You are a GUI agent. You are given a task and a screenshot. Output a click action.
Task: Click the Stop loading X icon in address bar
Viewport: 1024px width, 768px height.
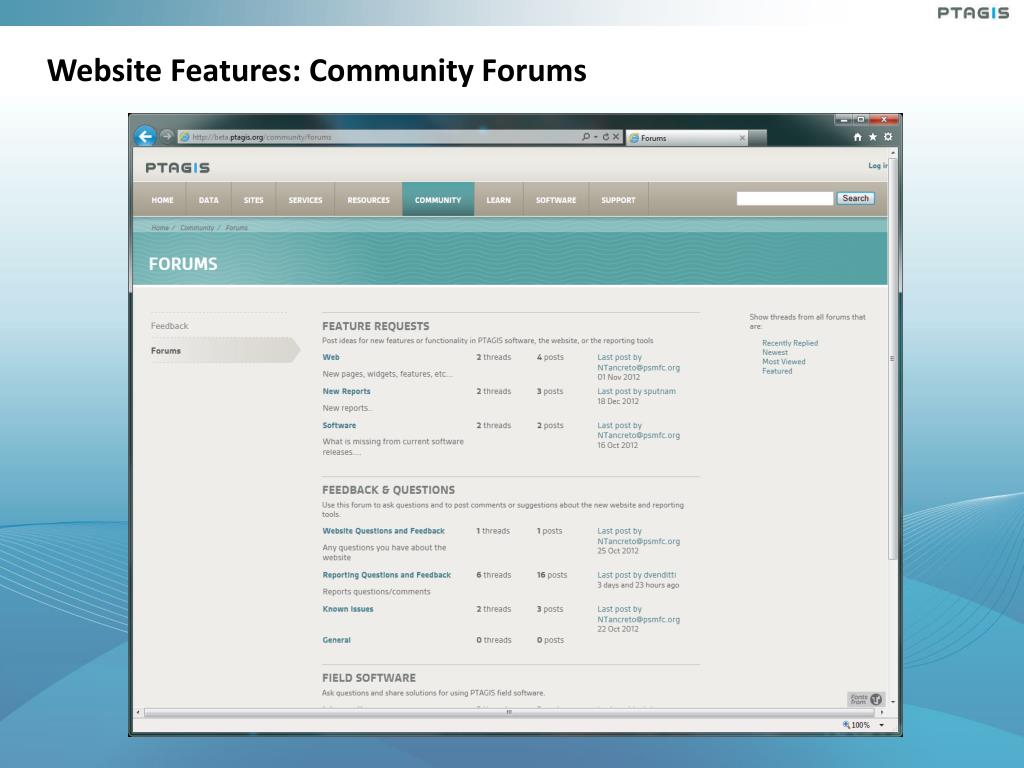click(x=616, y=137)
